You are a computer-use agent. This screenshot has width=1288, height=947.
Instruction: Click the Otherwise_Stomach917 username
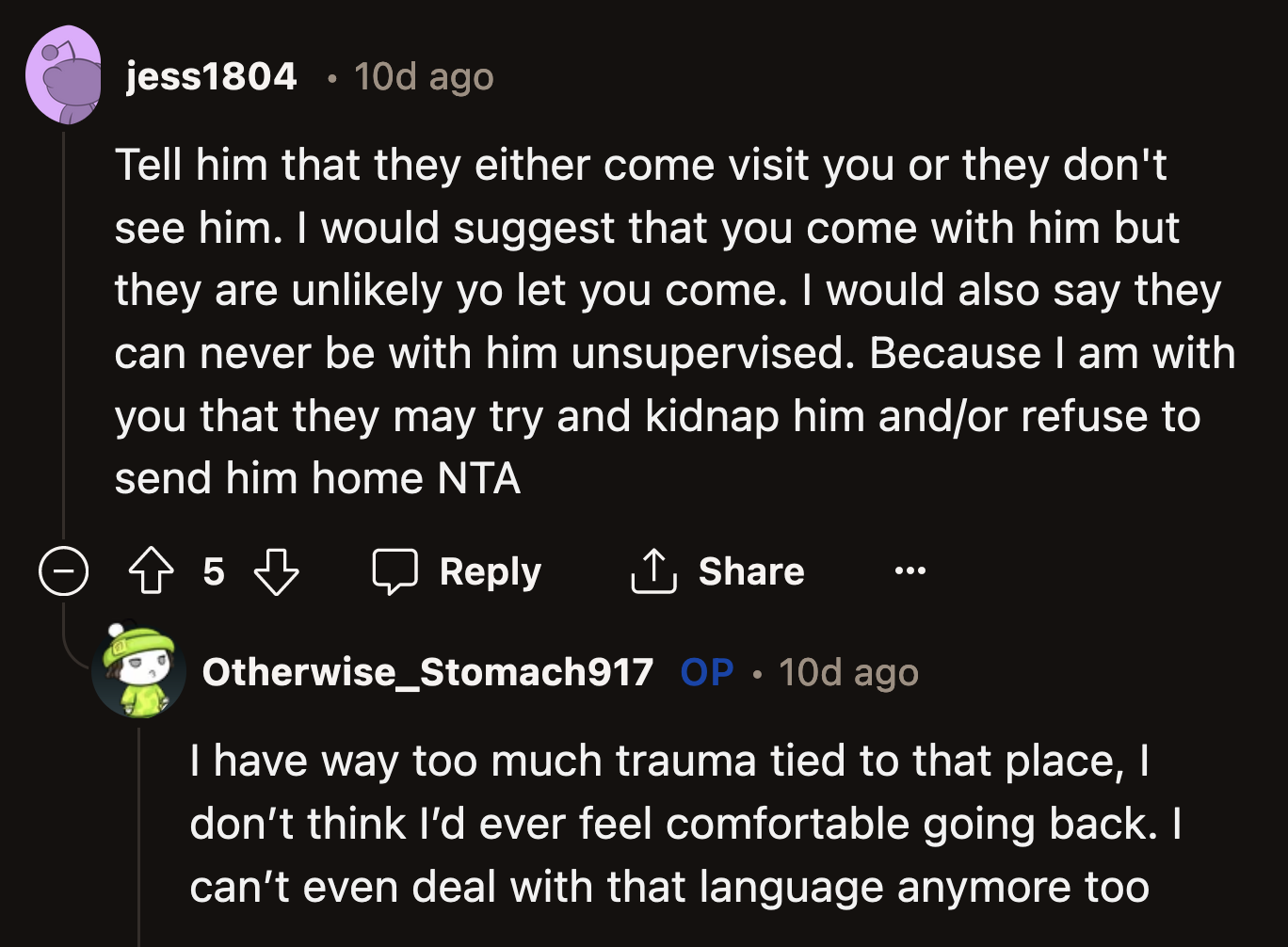(429, 671)
